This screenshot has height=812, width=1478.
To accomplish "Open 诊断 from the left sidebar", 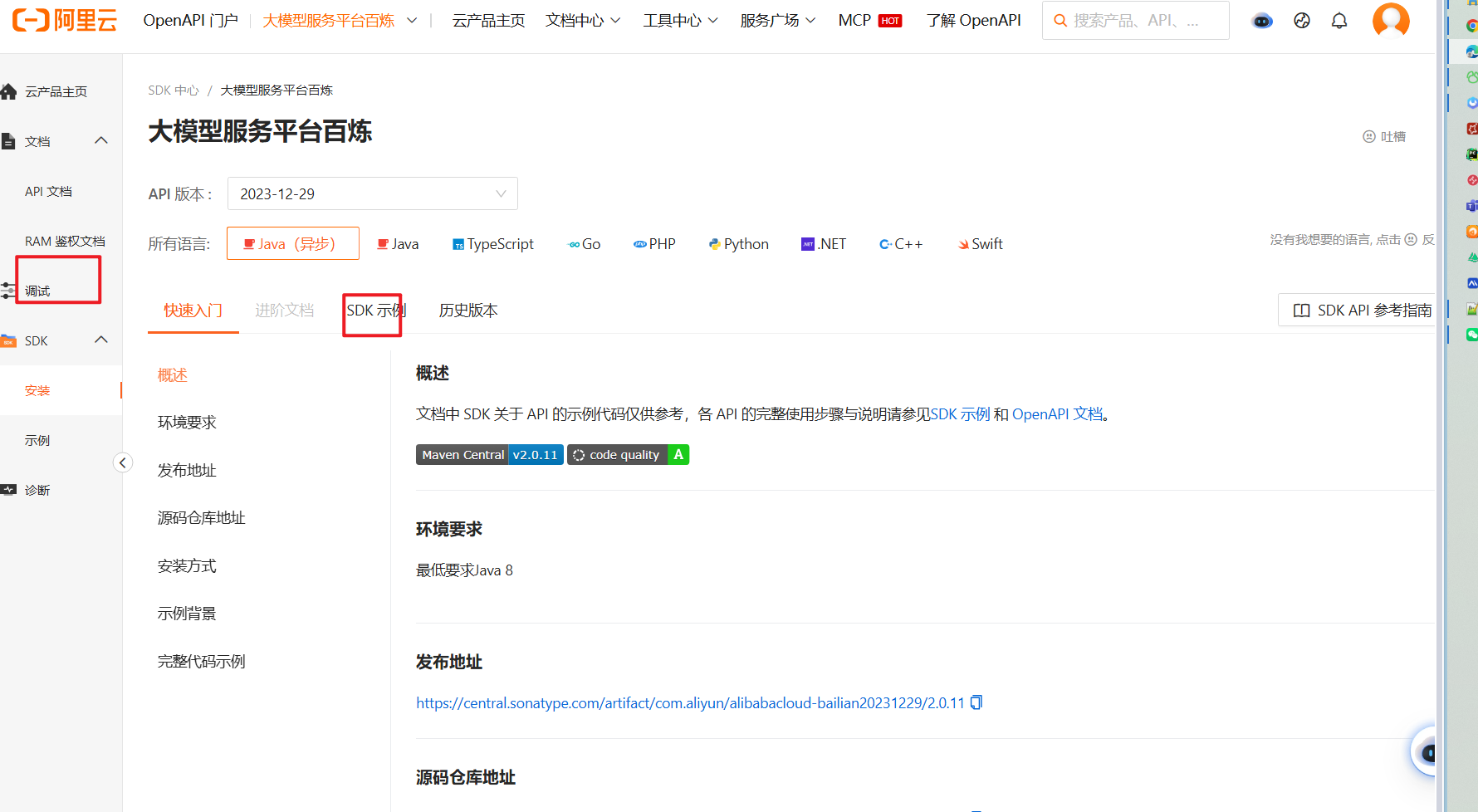I will [37, 490].
